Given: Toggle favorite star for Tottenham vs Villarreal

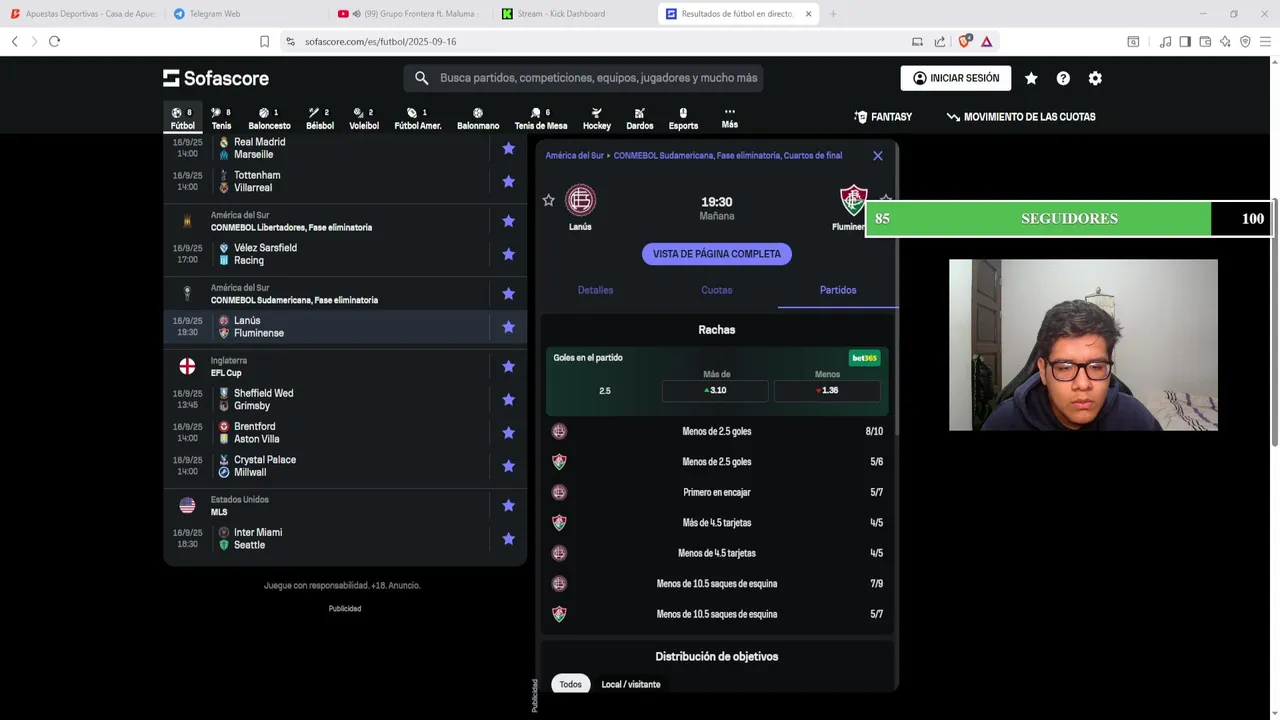Looking at the screenshot, I should coord(508,181).
